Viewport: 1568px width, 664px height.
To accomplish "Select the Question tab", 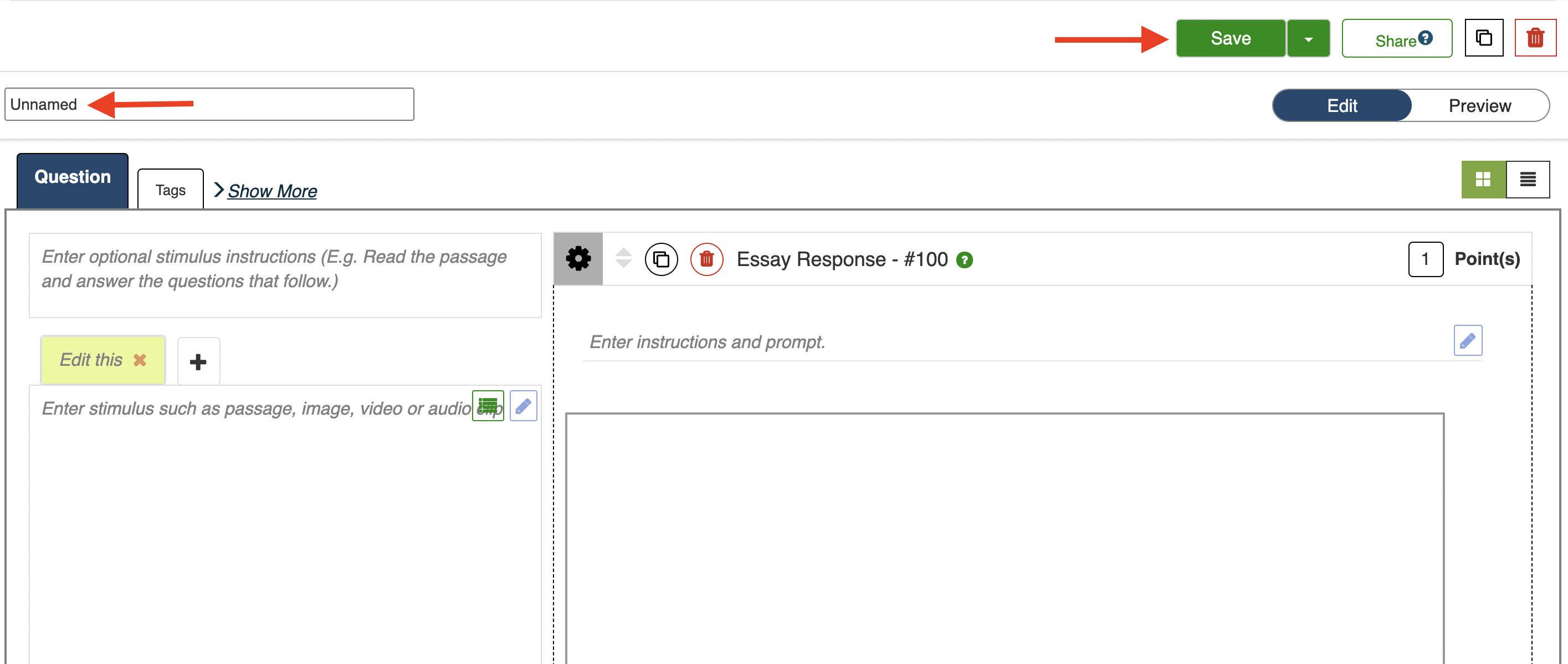I will [x=73, y=177].
